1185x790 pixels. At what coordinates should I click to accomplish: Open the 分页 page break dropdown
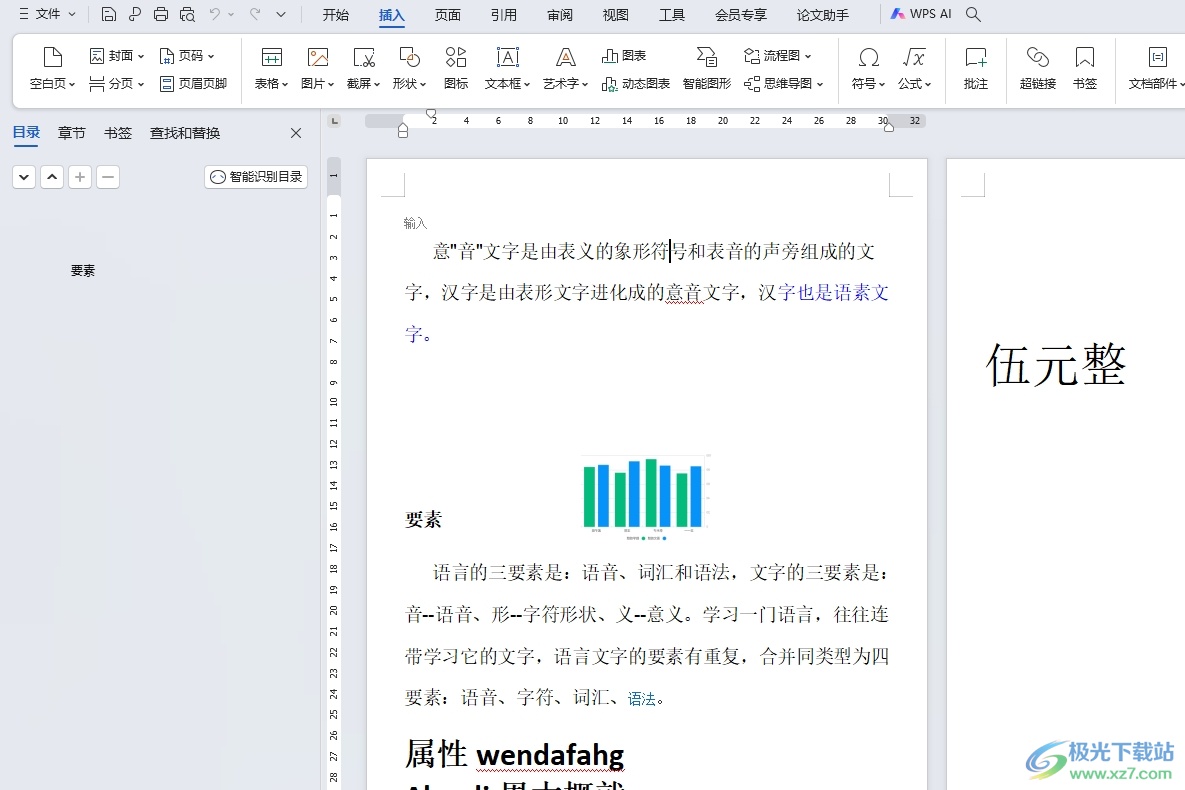click(116, 84)
